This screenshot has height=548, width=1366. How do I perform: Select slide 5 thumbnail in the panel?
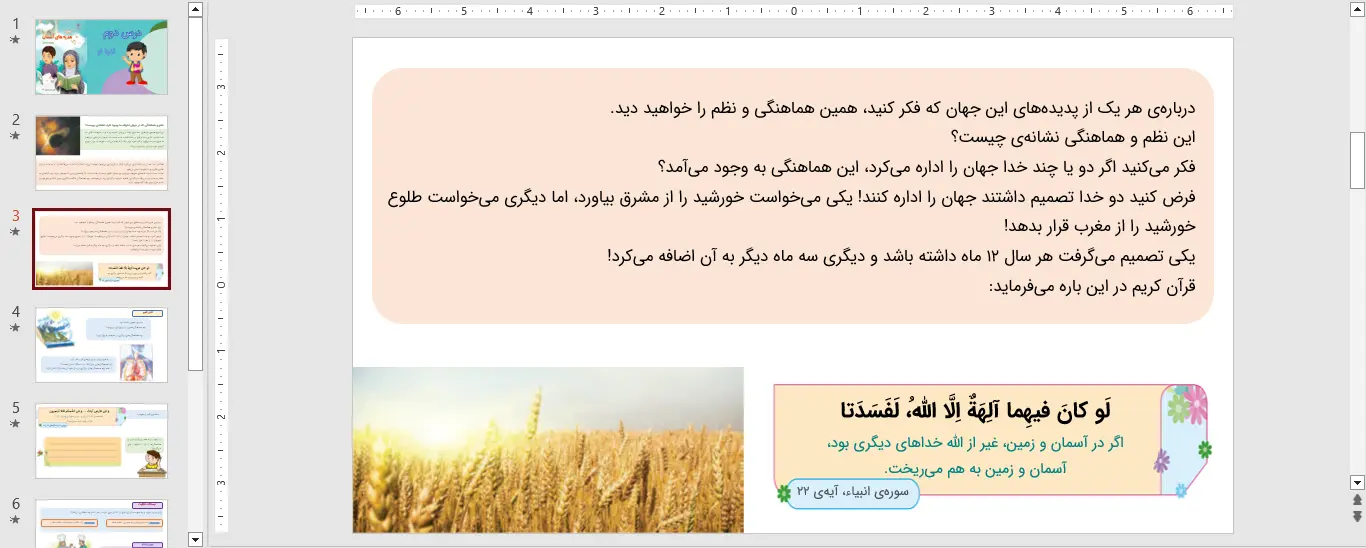pyautogui.click(x=101, y=441)
